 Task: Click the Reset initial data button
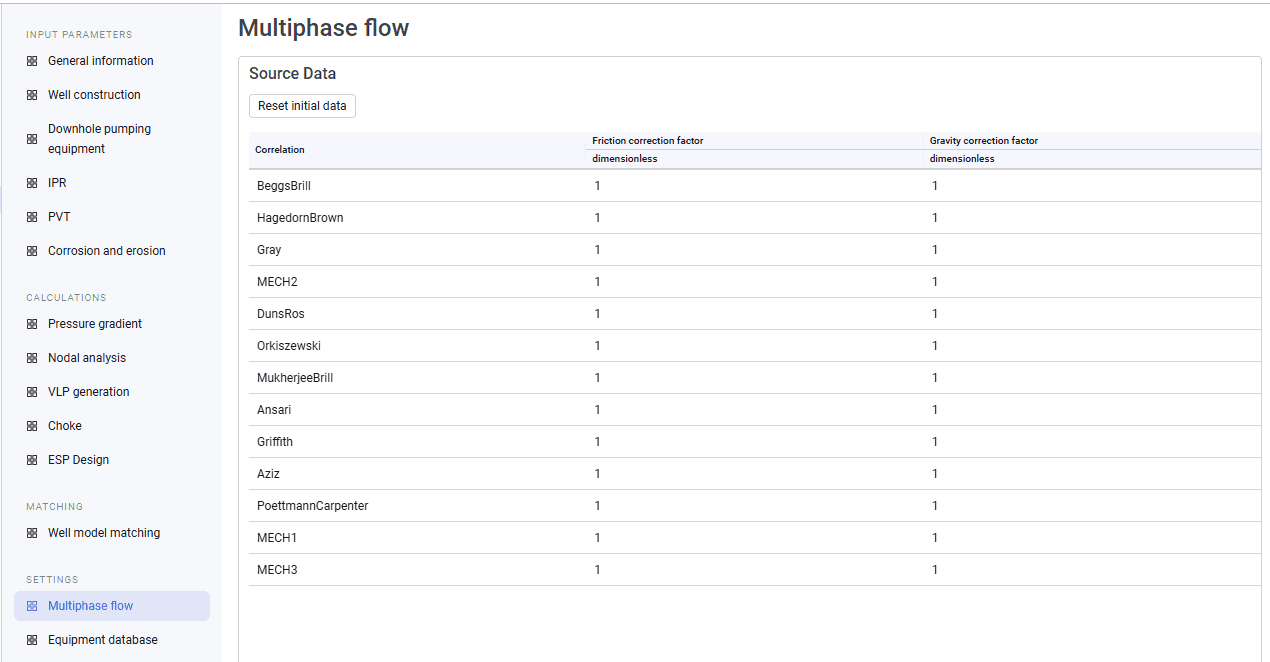coord(302,106)
